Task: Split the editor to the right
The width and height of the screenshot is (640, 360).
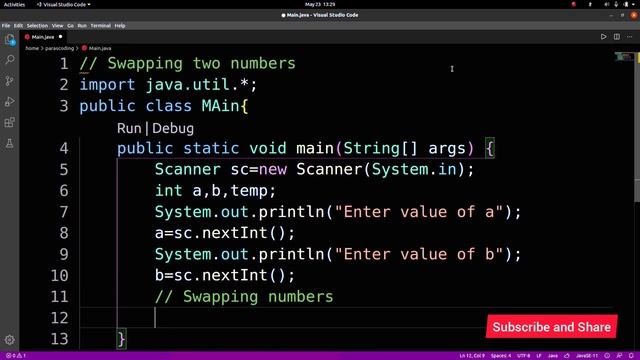Action: [x=617, y=37]
